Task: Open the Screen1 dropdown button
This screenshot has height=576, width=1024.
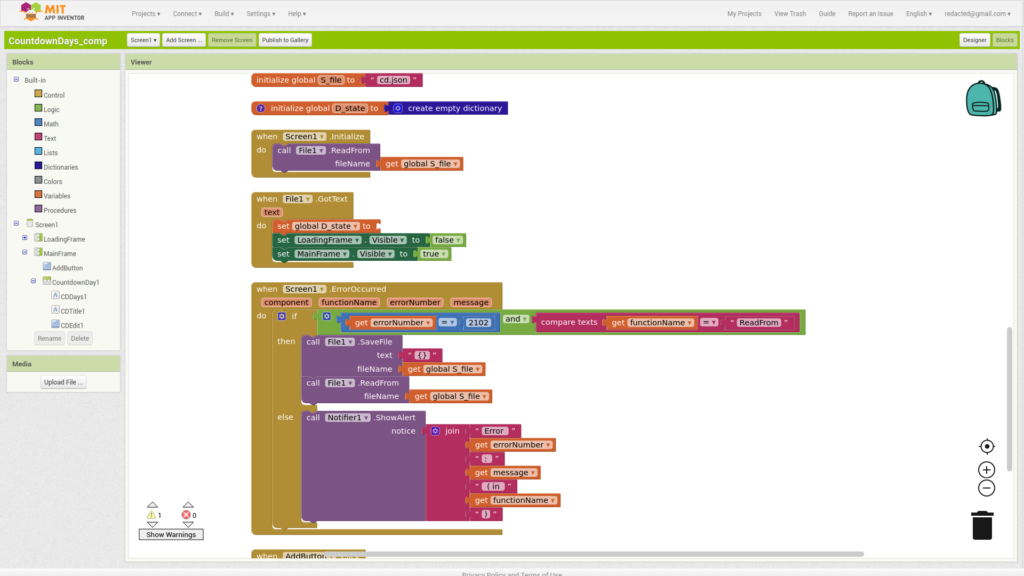Action: pos(142,40)
